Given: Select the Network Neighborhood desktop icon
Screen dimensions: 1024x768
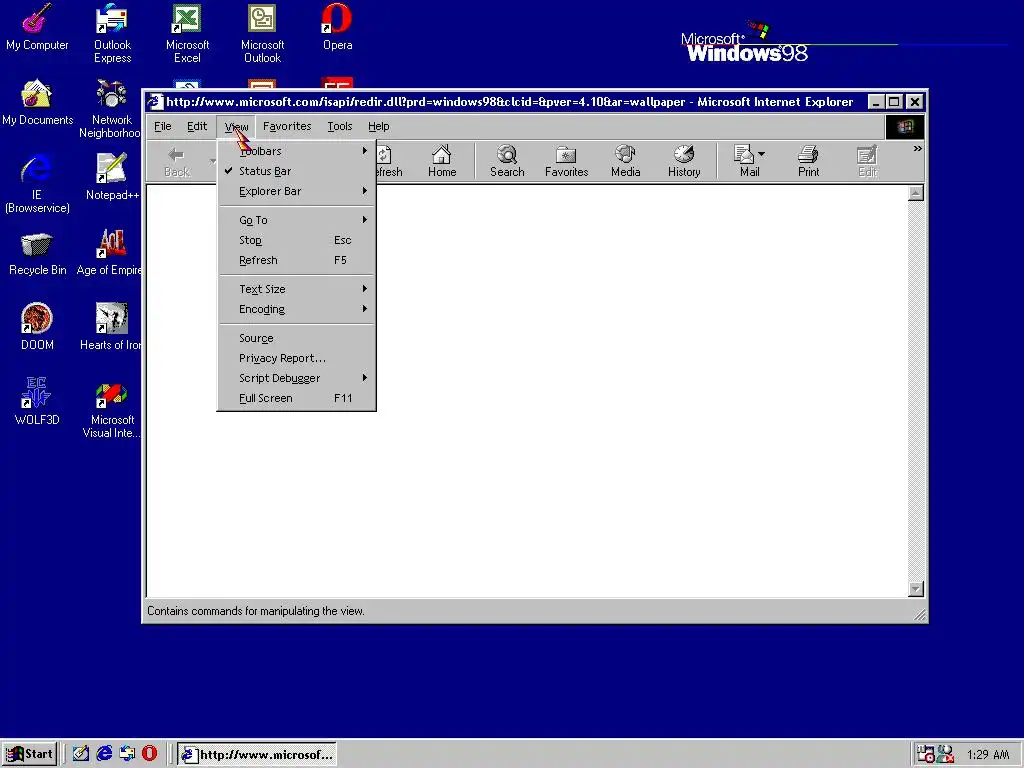Looking at the screenshot, I should click(x=110, y=108).
